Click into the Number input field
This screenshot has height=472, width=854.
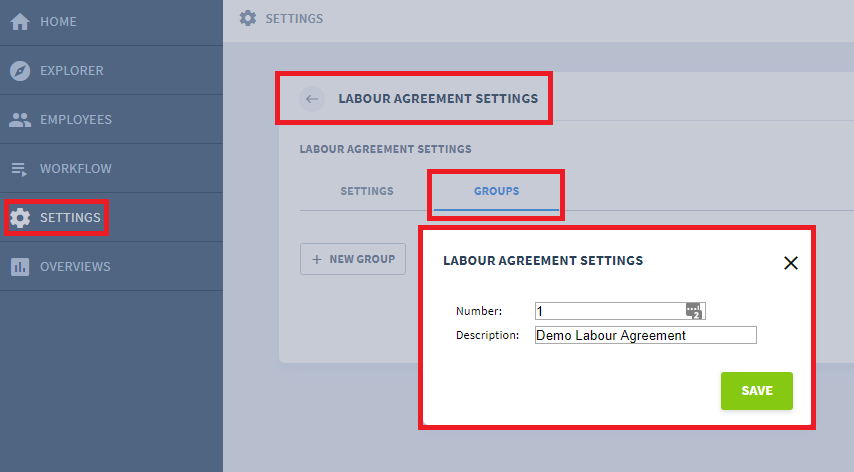[620, 311]
